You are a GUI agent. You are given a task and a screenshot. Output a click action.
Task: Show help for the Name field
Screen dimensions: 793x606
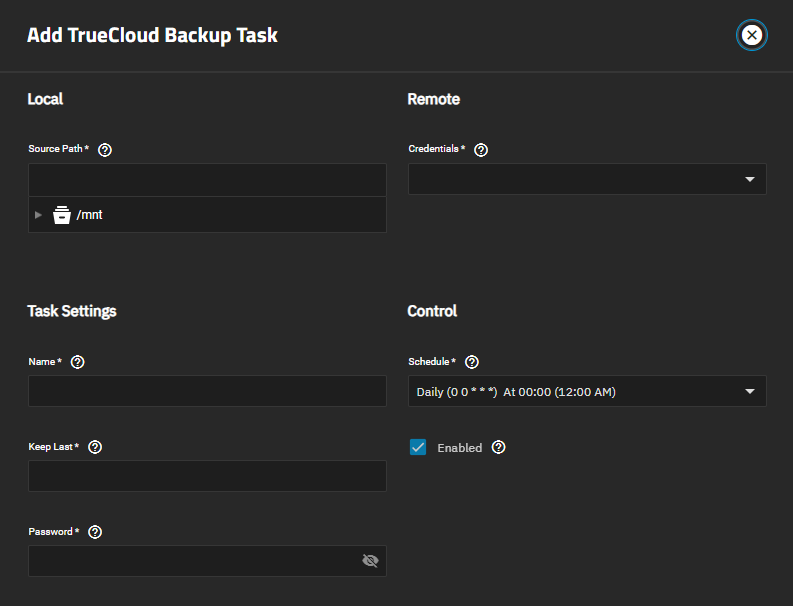[78, 362]
